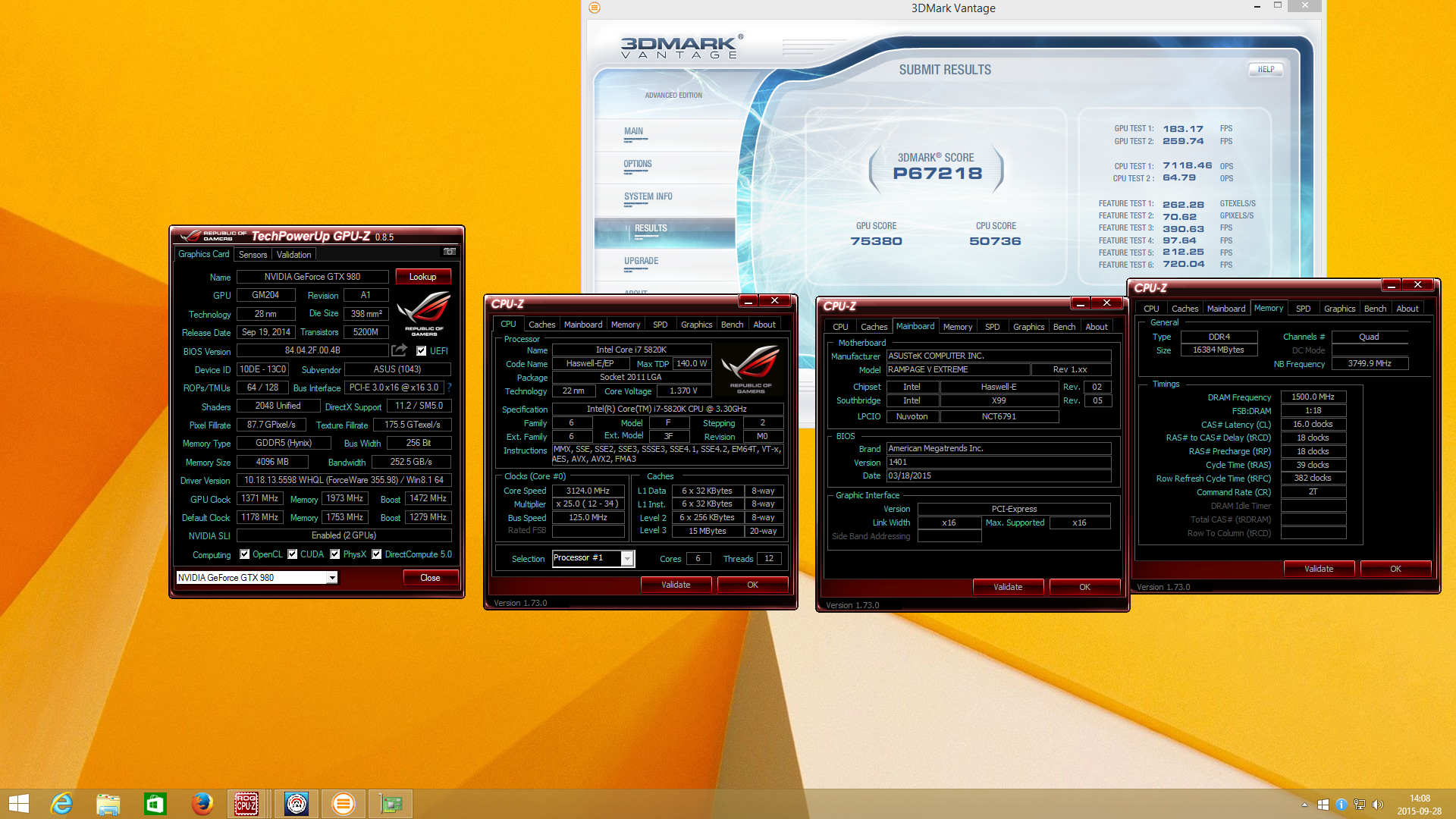
Task: Select MAIN in 3DMark Vantage sidebar
Action: (x=633, y=131)
